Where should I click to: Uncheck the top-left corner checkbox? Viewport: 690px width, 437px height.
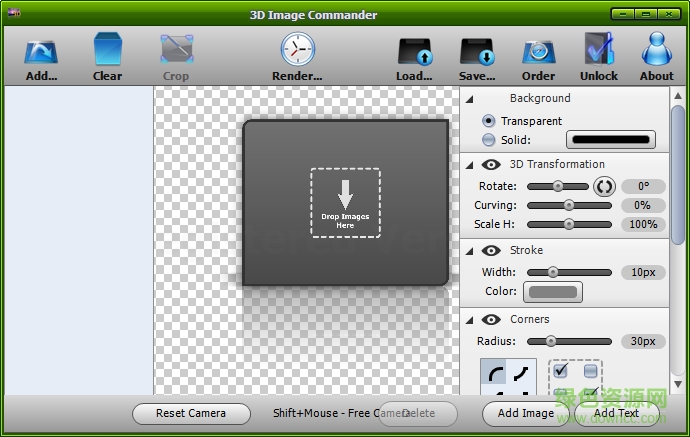[x=561, y=370]
